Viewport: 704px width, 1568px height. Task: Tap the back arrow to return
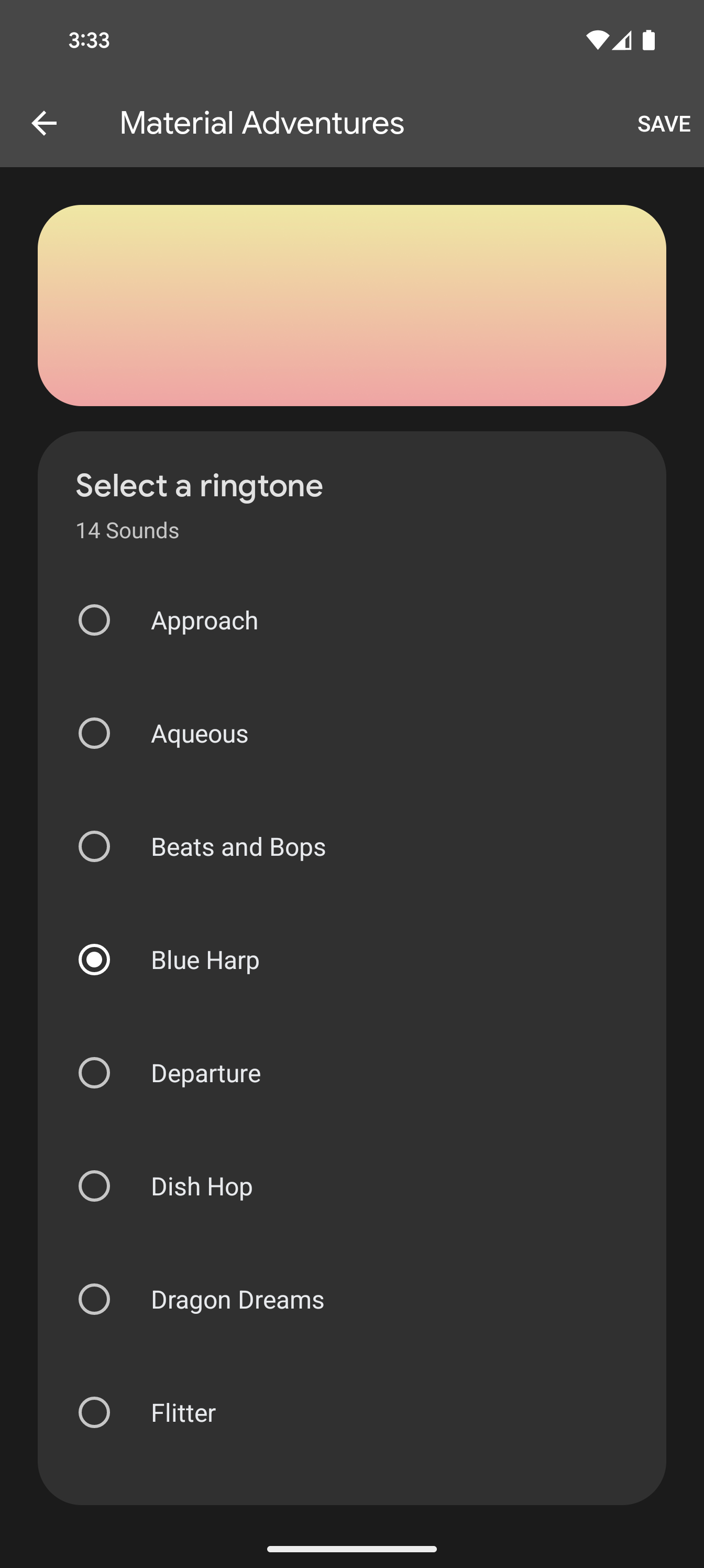44,123
